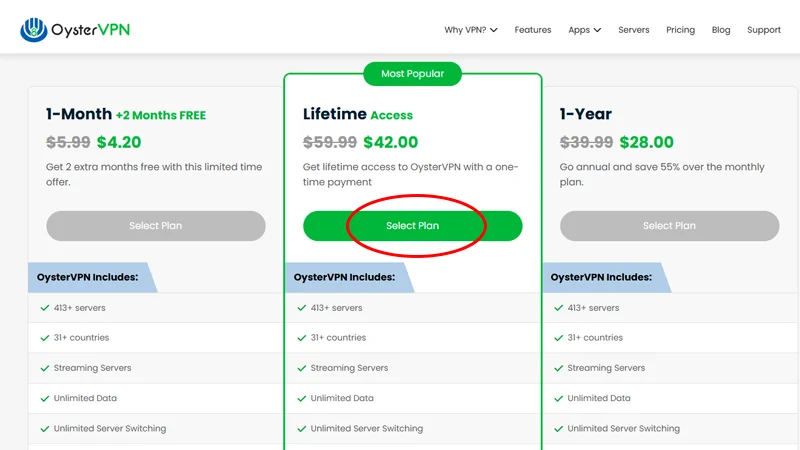Viewport: 800px width, 450px height.
Task: Select Plan for Lifetime Access
Action: pos(412,226)
